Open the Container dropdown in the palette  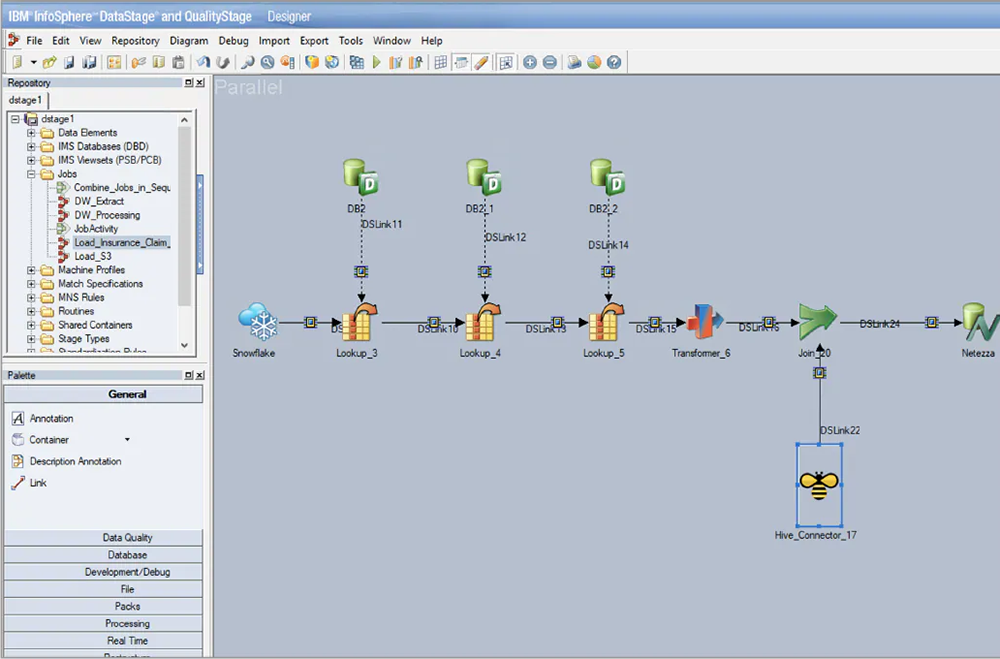click(x=125, y=439)
